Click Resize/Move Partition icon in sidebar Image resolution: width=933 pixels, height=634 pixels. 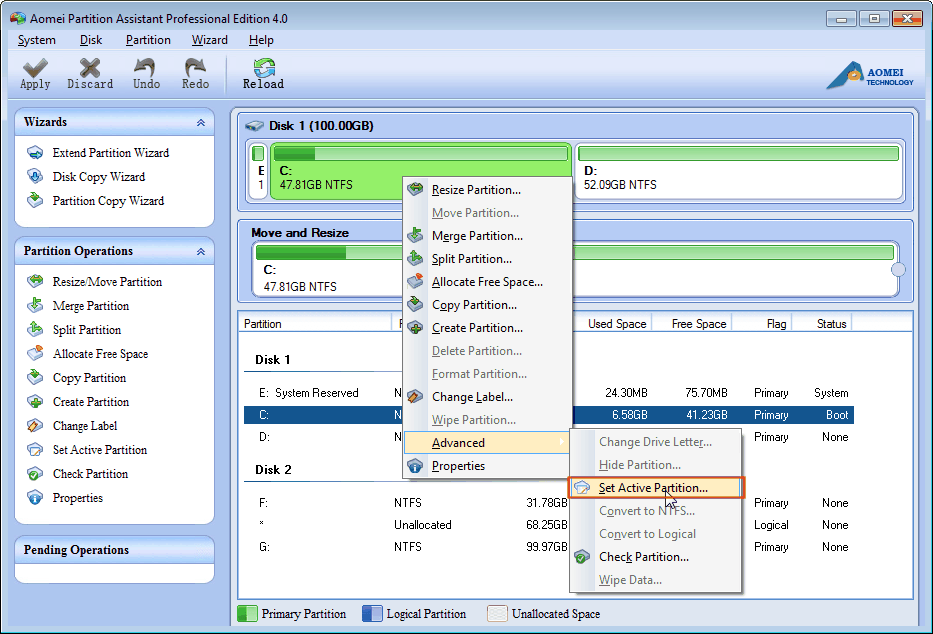(x=35, y=281)
